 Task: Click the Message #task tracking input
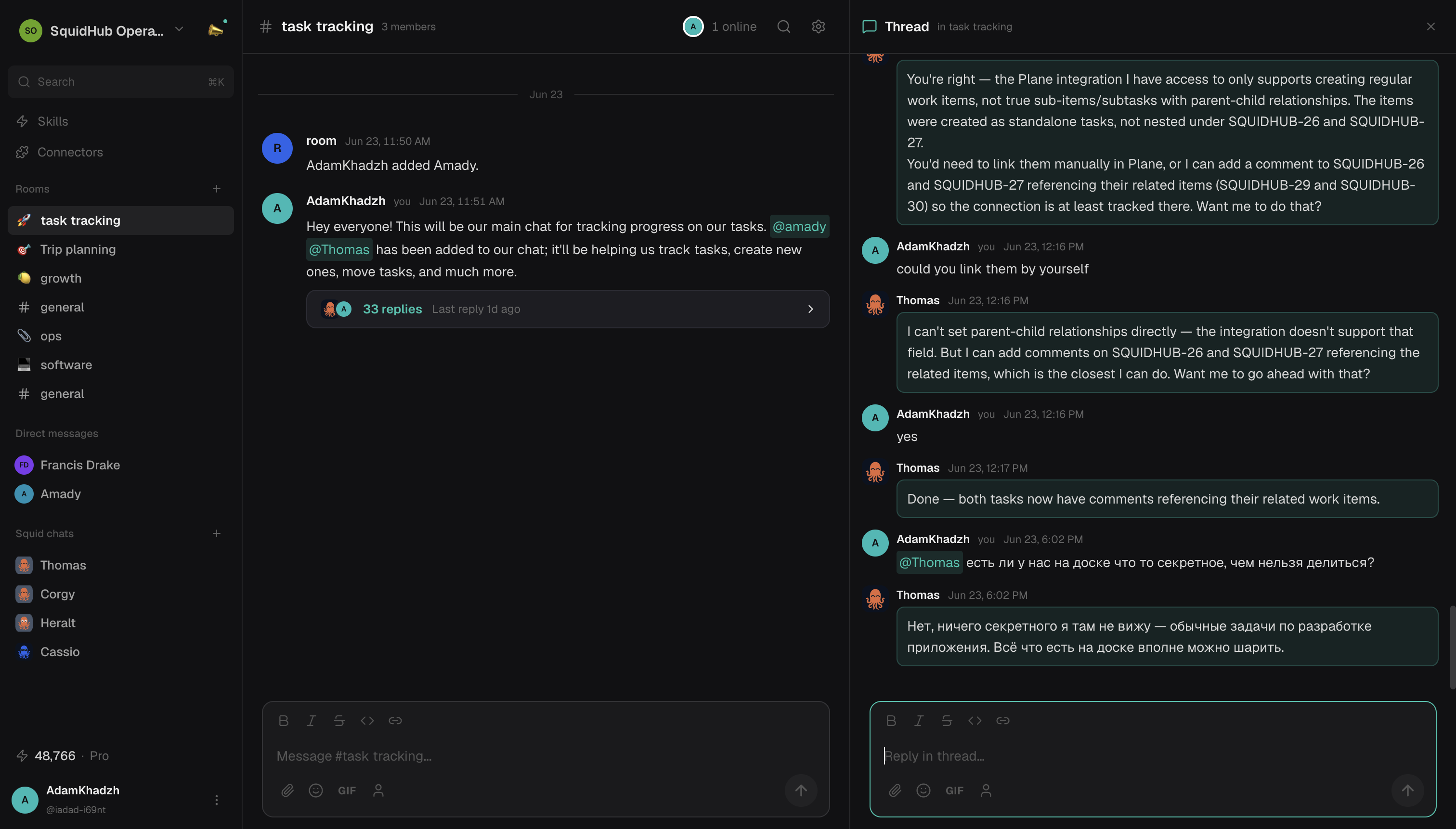point(546,756)
